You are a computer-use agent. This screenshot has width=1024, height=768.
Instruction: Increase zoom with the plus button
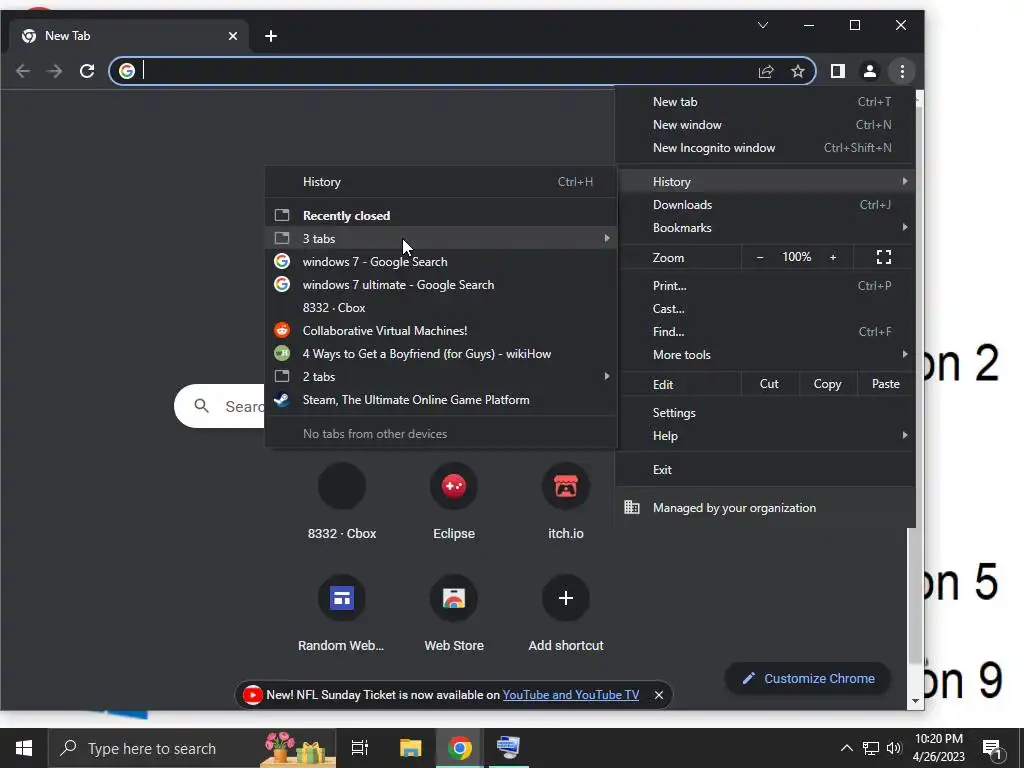tap(833, 257)
